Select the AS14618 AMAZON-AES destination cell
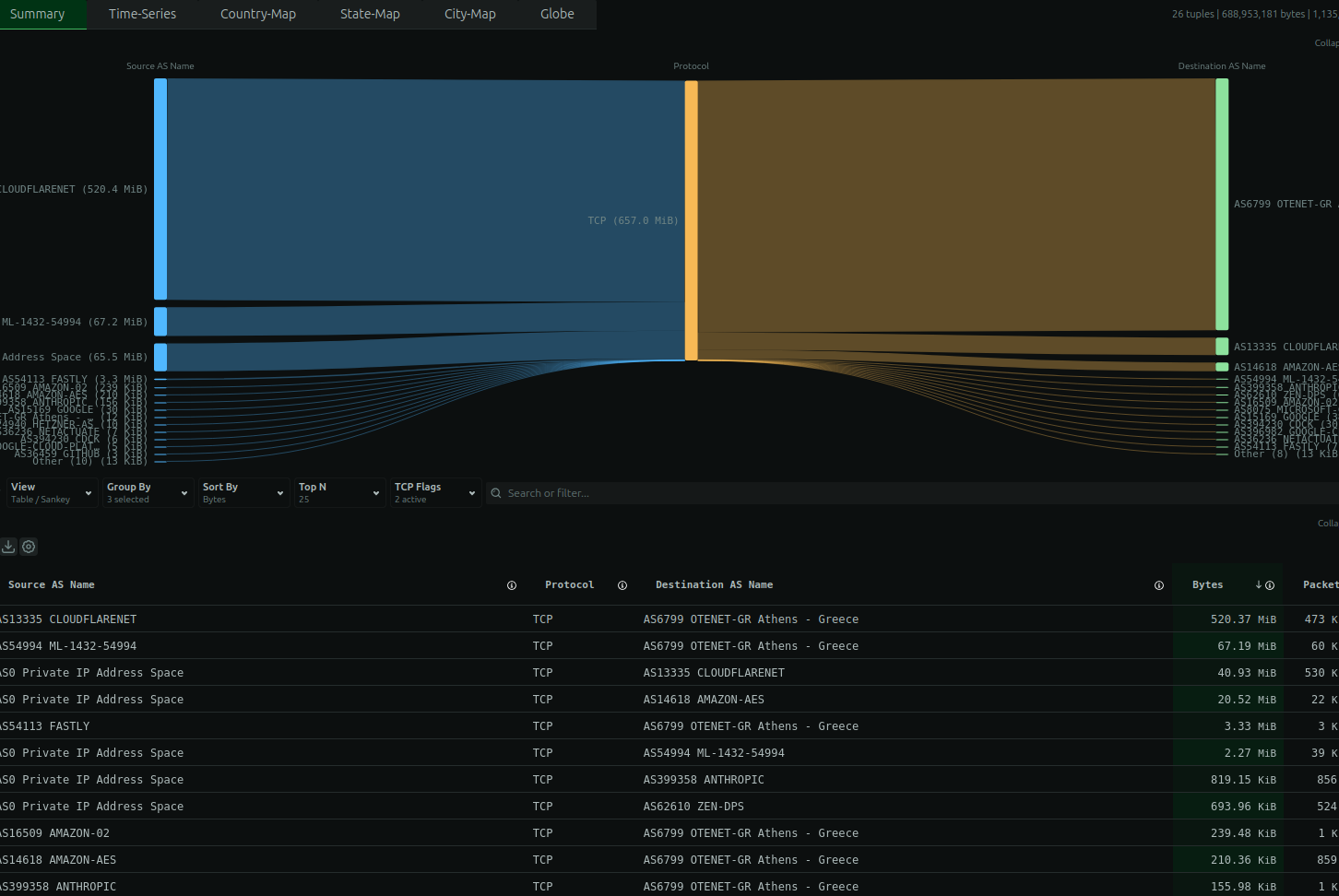This screenshot has width=1339, height=896. 704,700
